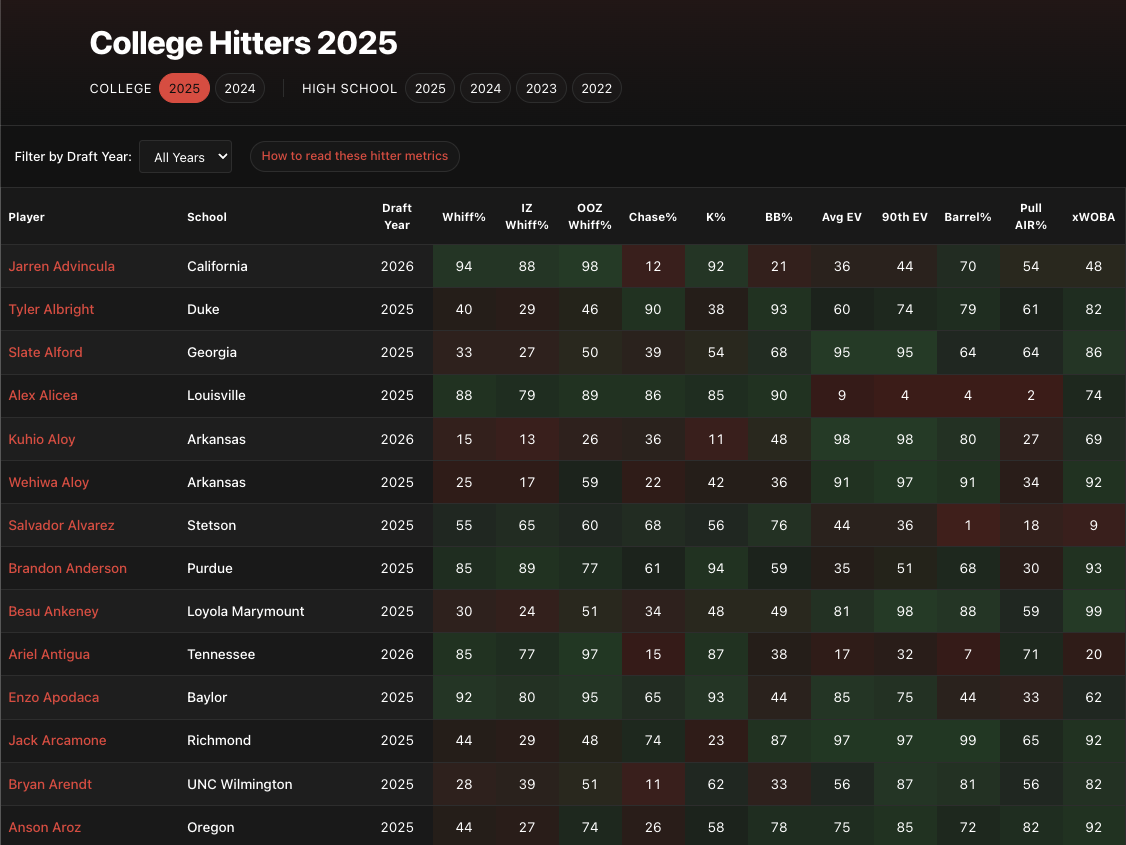Select the currently active College 2025 tab
The height and width of the screenshot is (845, 1126).
pos(184,88)
